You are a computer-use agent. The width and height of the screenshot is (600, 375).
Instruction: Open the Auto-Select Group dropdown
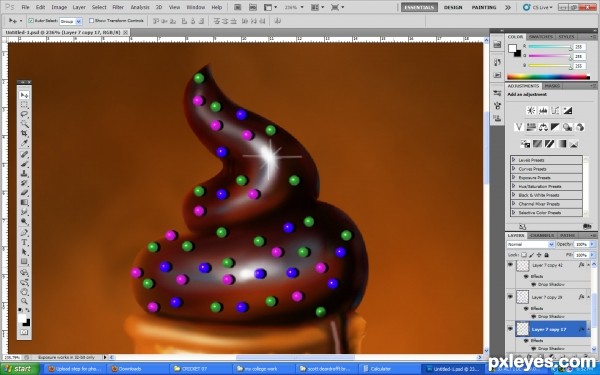click(71, 21)
